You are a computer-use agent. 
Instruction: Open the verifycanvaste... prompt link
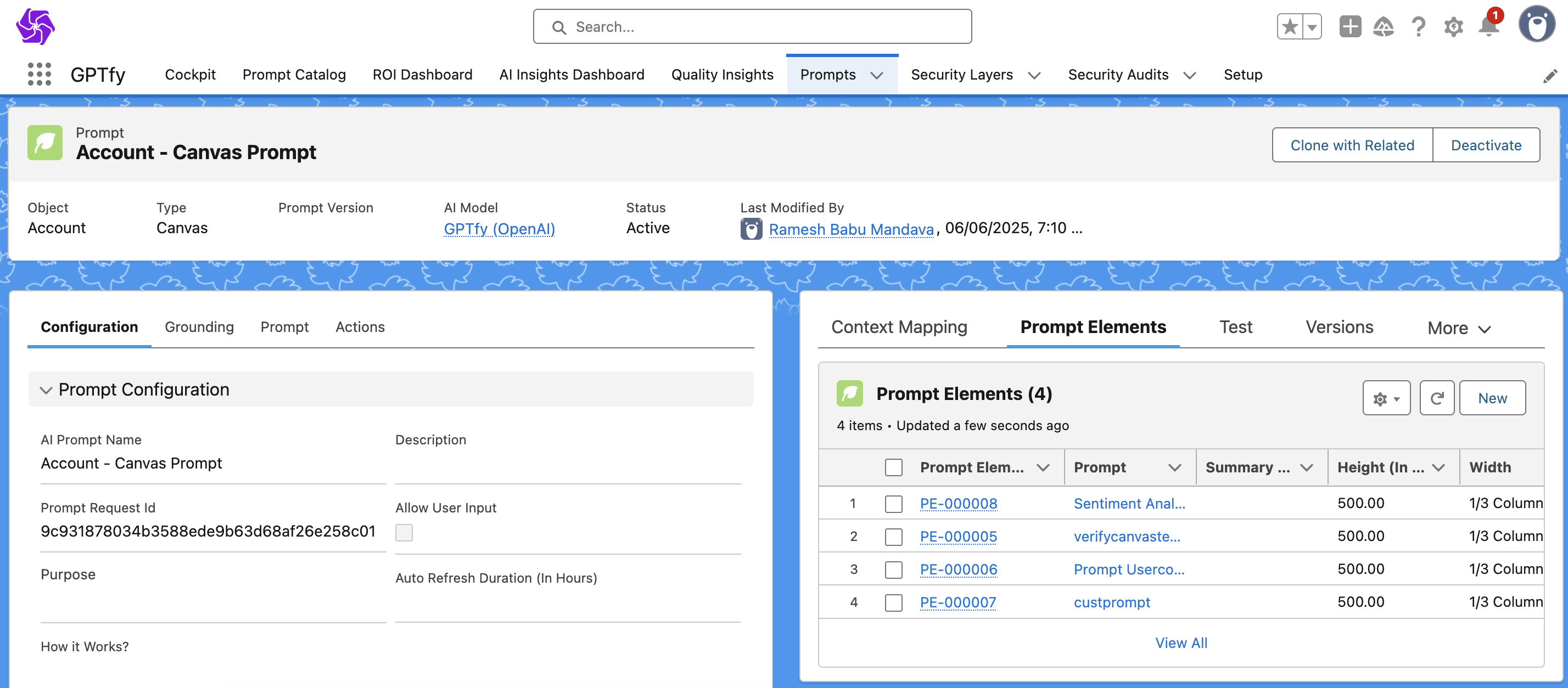[1127, 537]
